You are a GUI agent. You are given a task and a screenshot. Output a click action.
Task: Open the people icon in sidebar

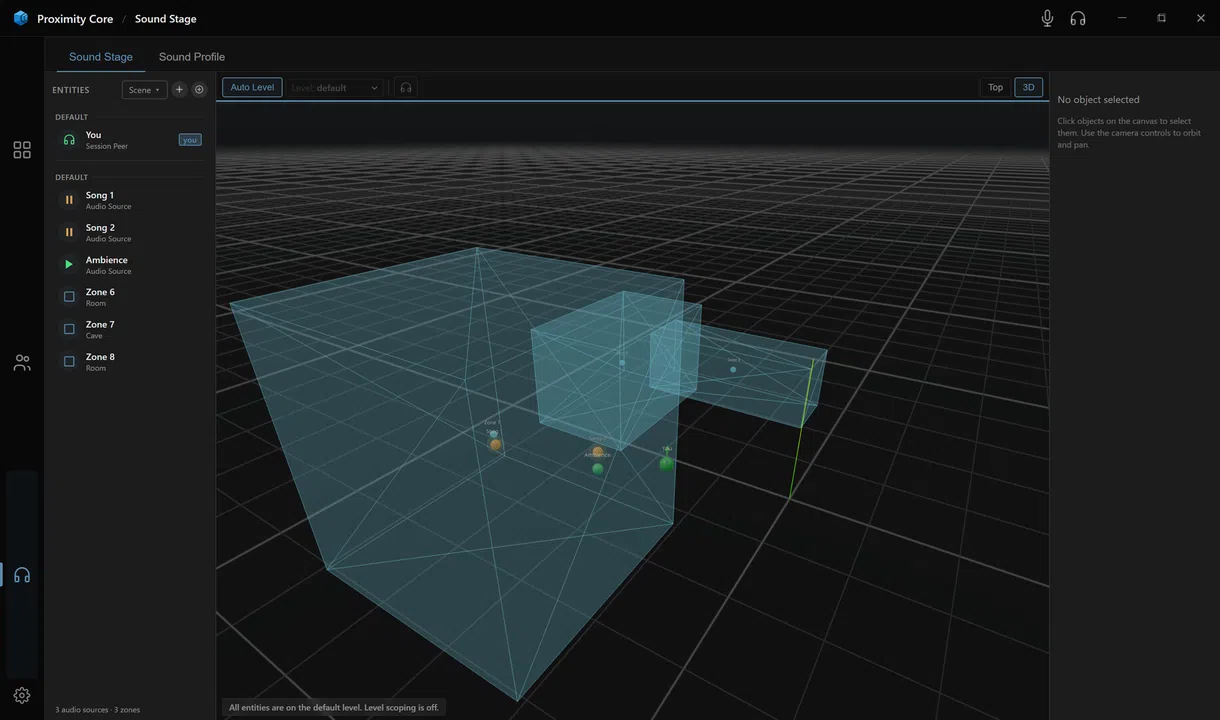[x=22, y=363]
